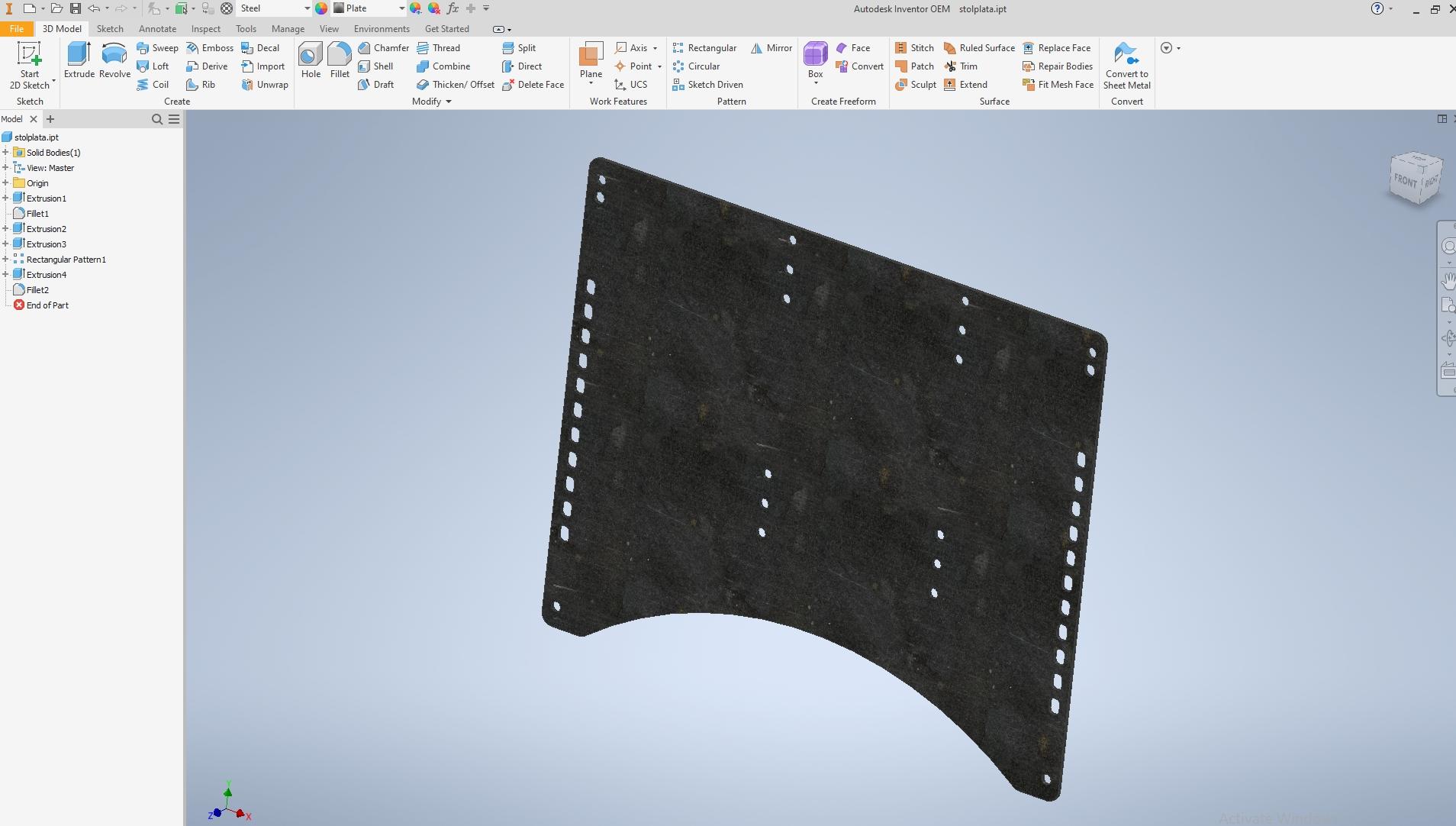Choose the Split tool
This screenshot has width=1456, height=826.
(519, 47)
